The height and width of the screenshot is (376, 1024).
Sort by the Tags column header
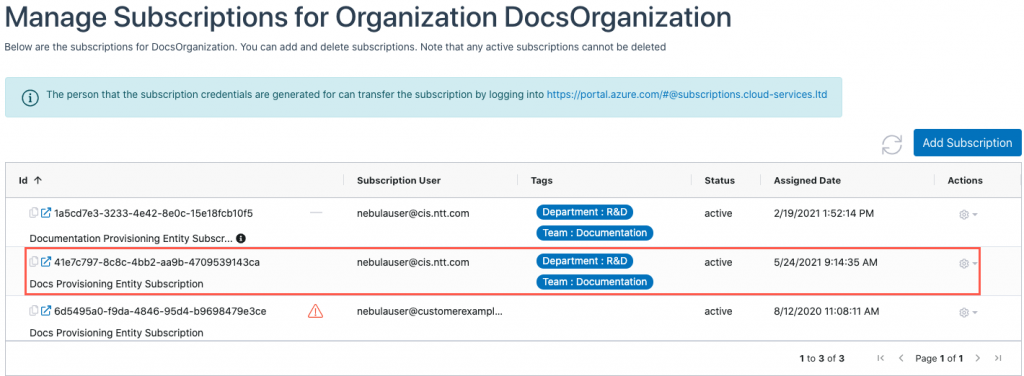541,180
